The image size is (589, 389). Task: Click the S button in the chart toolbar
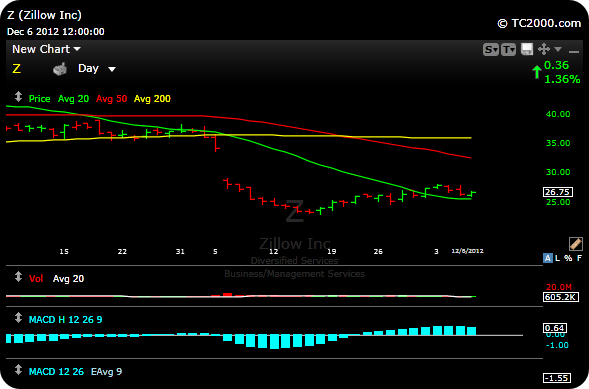point(491,49)
